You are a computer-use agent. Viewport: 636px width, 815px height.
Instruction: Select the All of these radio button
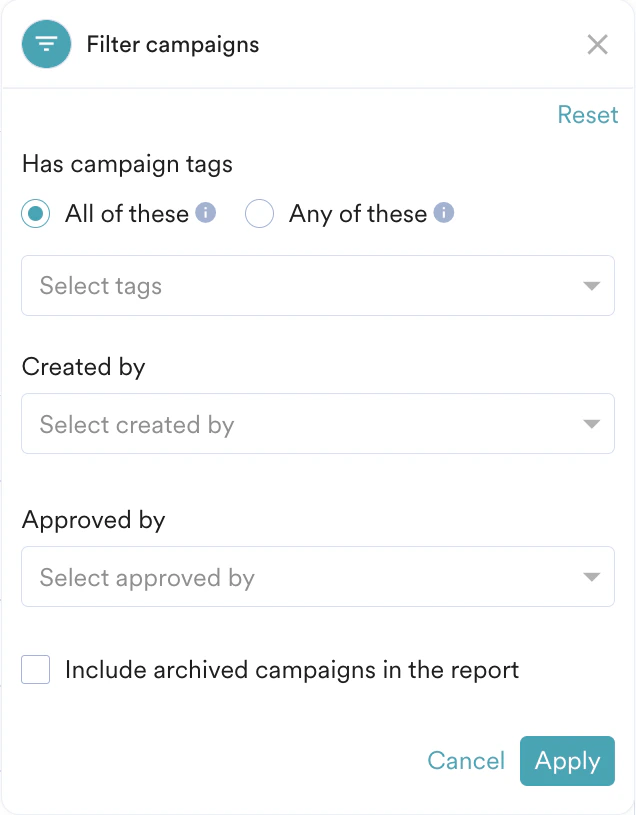click(35, 213)
